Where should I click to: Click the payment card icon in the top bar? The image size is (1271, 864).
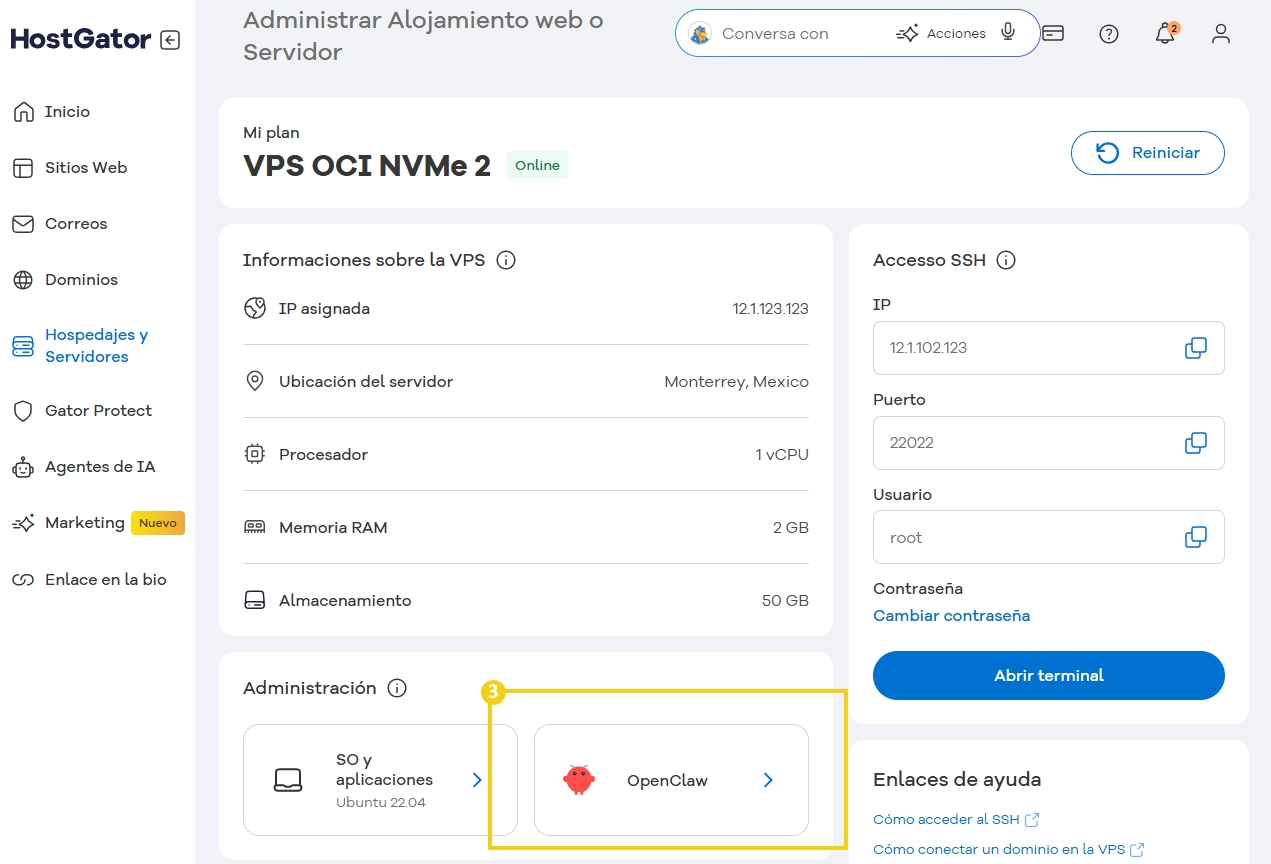tap(1053, 33)
